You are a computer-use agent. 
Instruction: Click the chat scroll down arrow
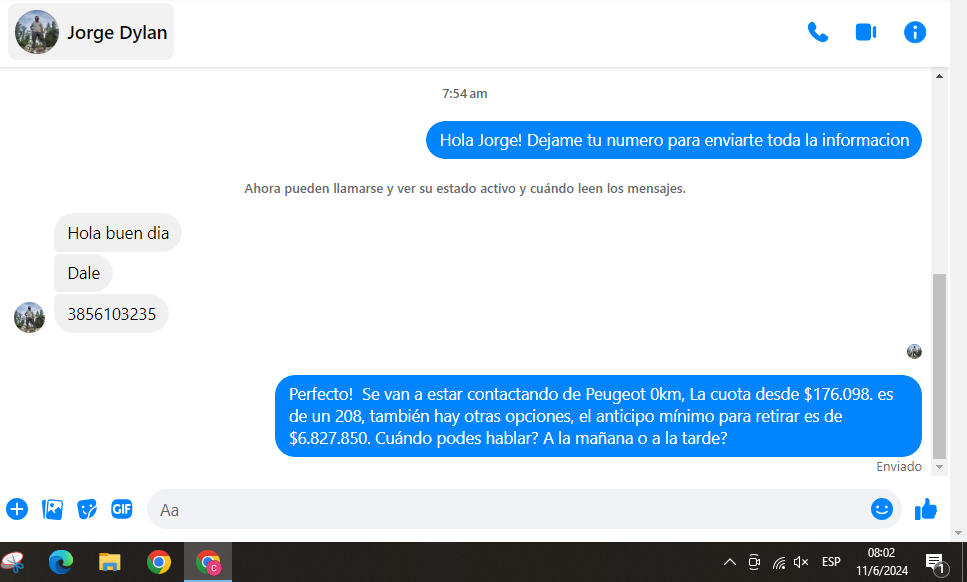tap(939, 467)
